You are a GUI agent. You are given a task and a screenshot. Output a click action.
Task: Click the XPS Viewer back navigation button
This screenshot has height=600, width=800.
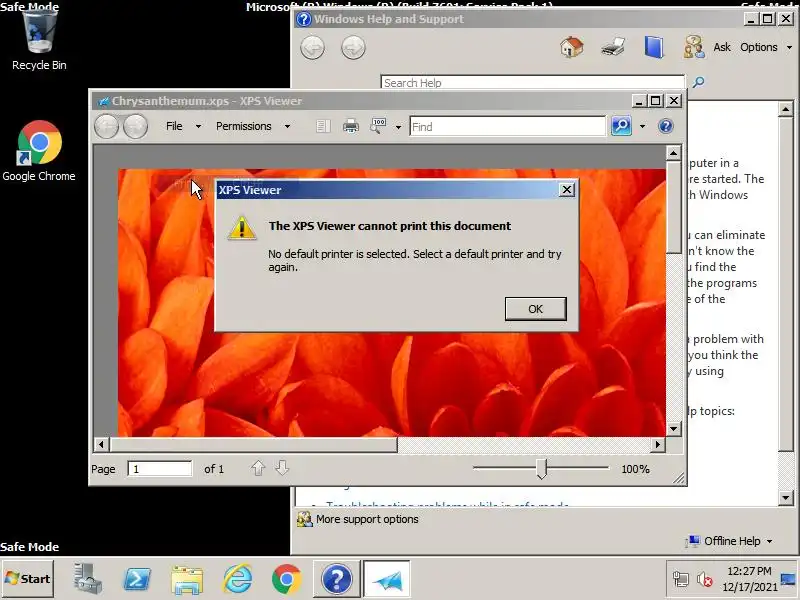[x=106, y=126]
